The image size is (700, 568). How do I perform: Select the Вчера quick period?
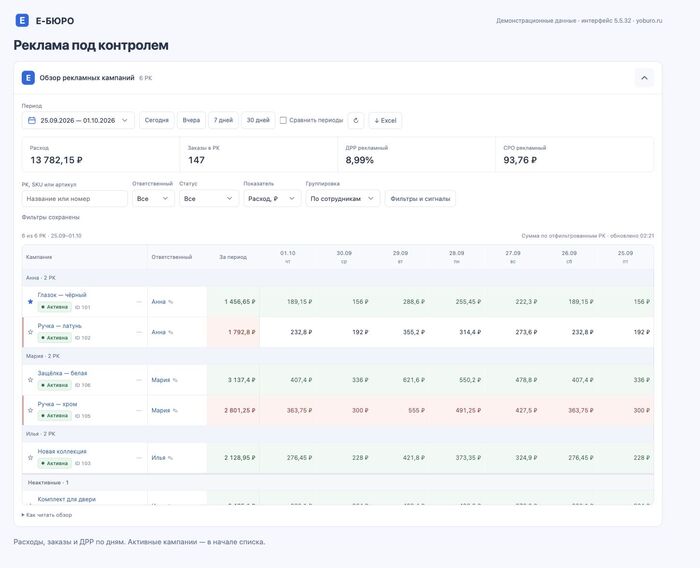click(x=191, y=120)
